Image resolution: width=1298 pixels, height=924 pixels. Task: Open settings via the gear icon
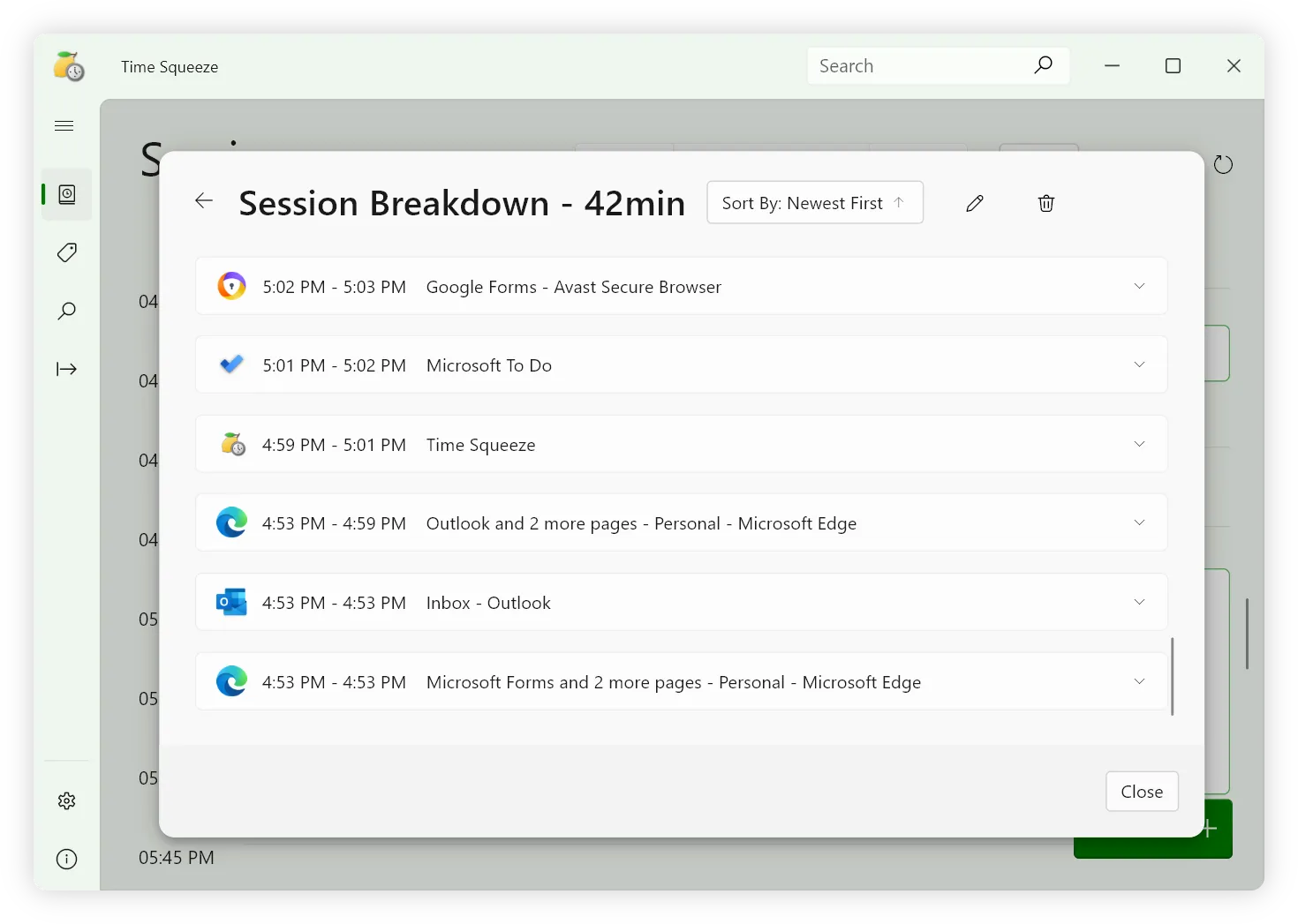pos(67,801)
